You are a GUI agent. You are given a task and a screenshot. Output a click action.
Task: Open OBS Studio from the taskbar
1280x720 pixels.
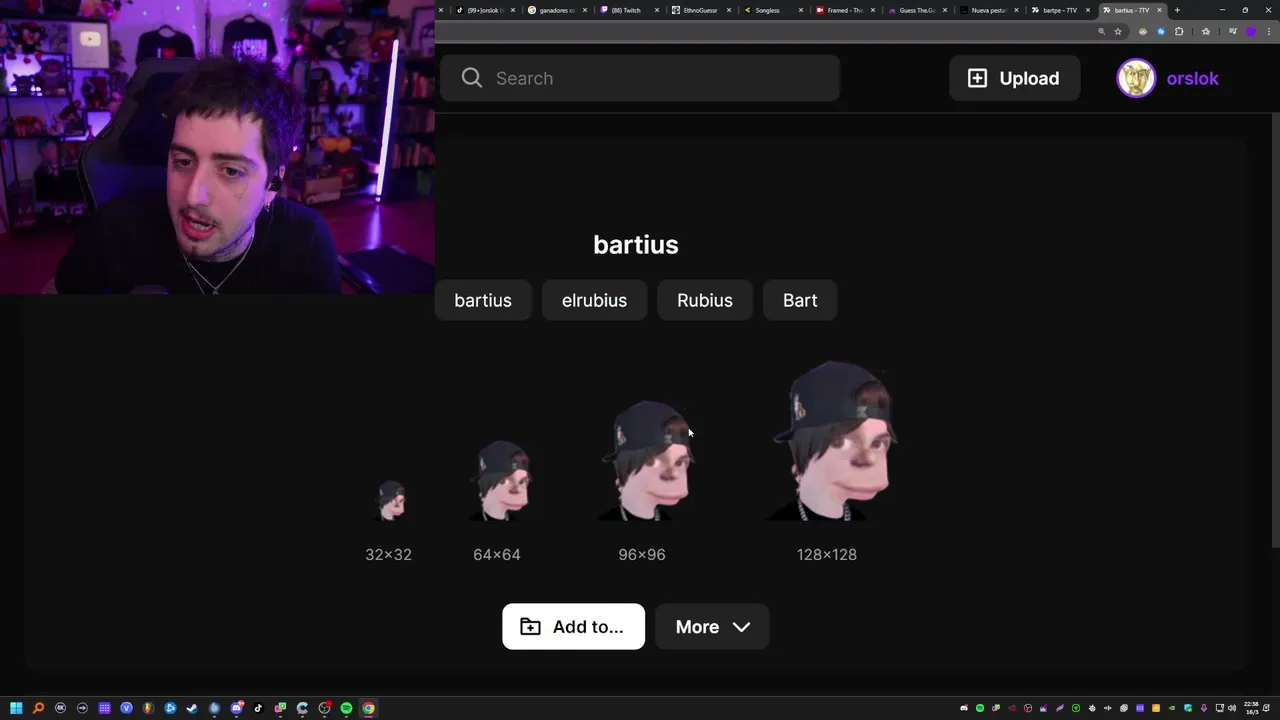[324, 708]
